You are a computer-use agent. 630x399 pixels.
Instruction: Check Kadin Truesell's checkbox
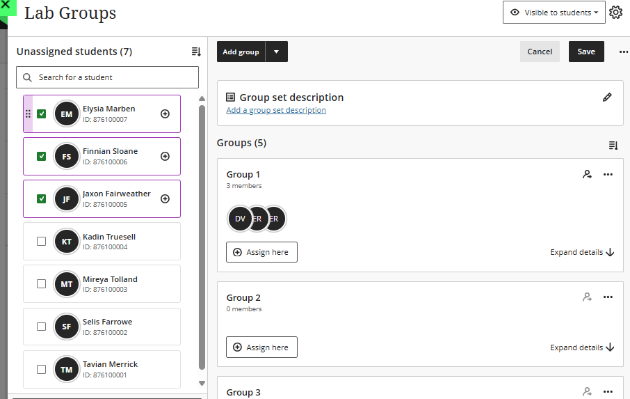point(41,241)
